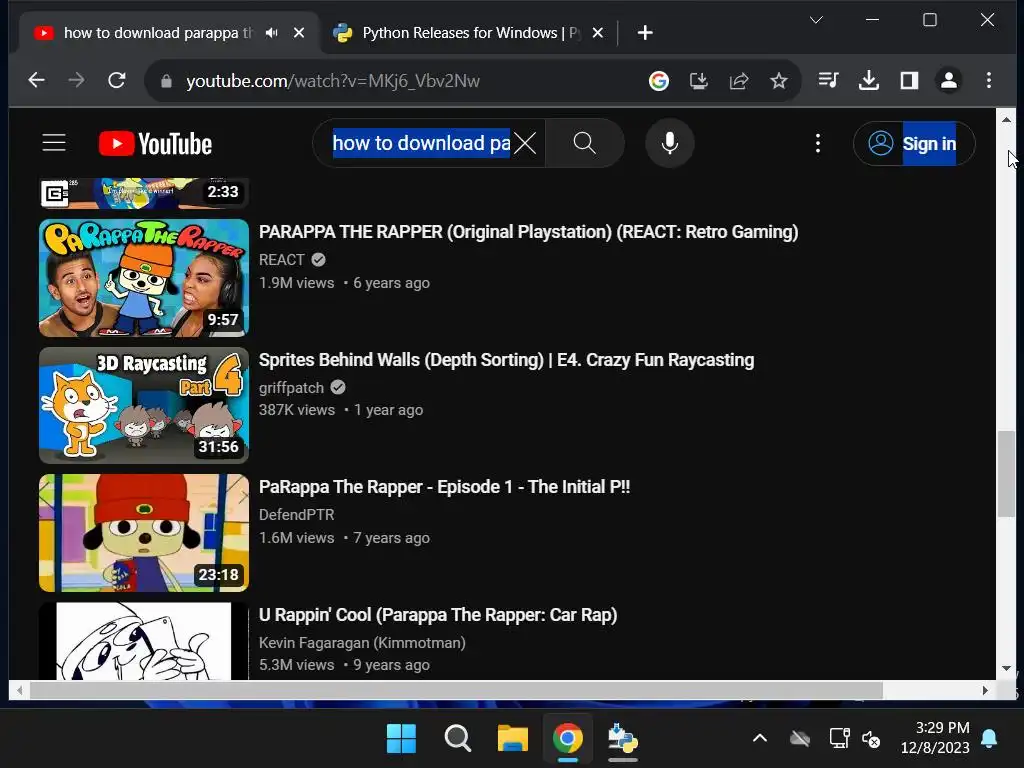The image size is (1024, 768).
Task: Click the 23:18 PaRappa episode thumbnail
Action: pyautogui.click(x=144, y=533)
